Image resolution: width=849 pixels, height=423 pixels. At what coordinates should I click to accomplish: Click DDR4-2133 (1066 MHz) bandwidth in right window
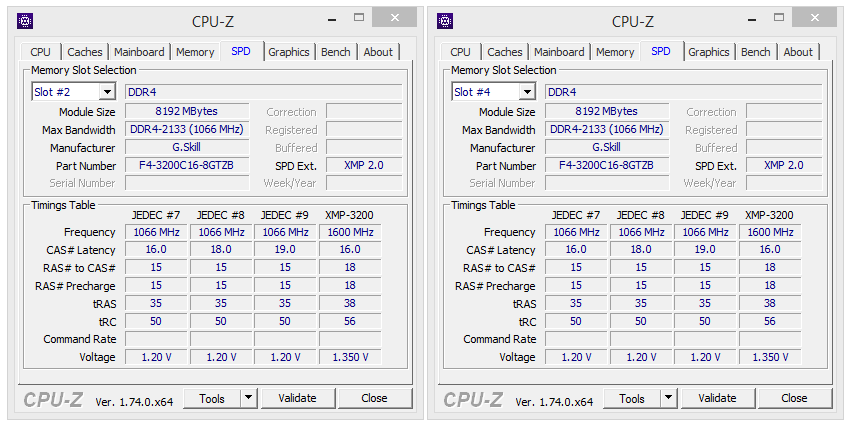[x=607, y=129]
